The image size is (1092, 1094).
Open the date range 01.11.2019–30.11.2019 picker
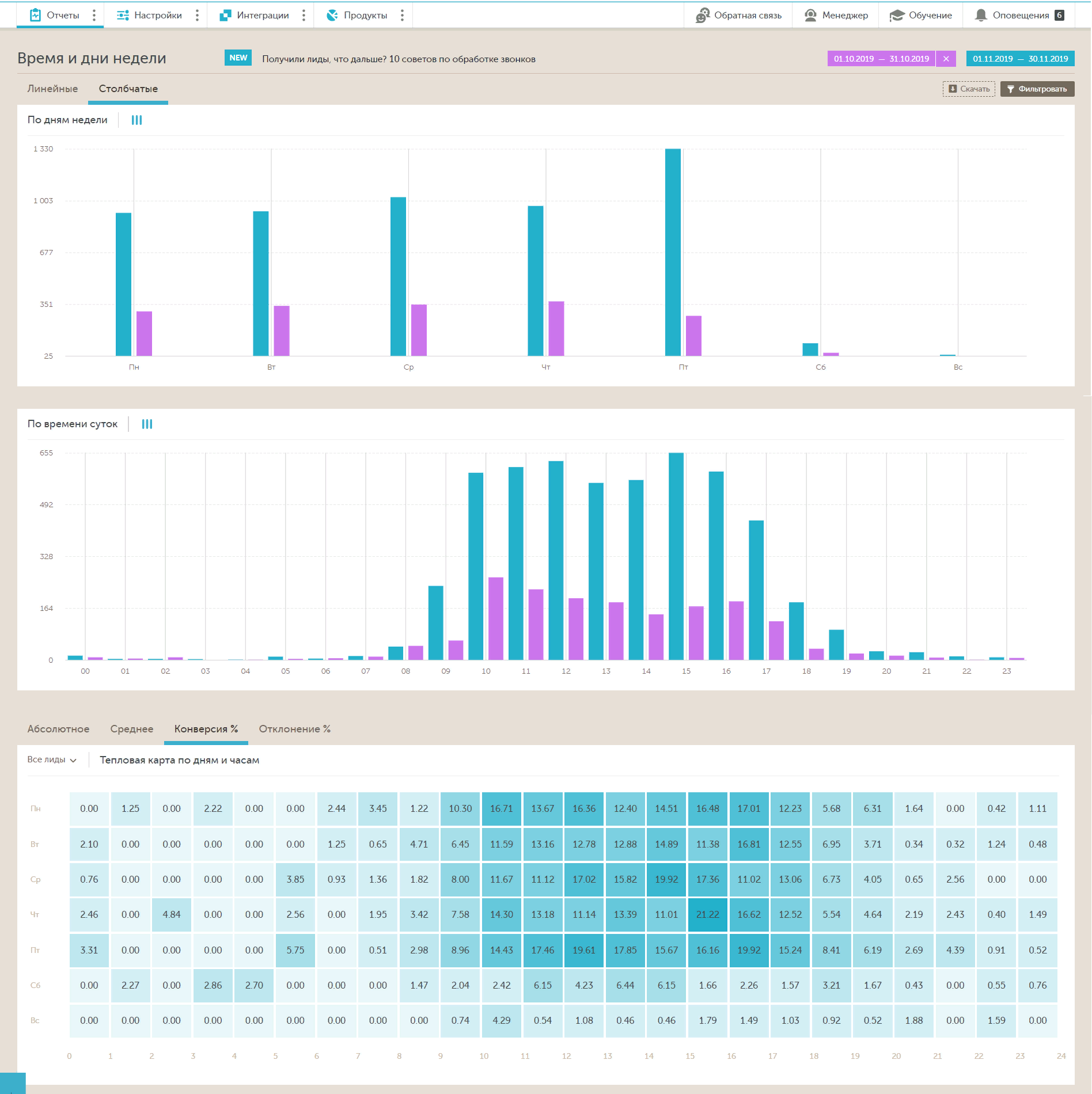click(1021, 59)
